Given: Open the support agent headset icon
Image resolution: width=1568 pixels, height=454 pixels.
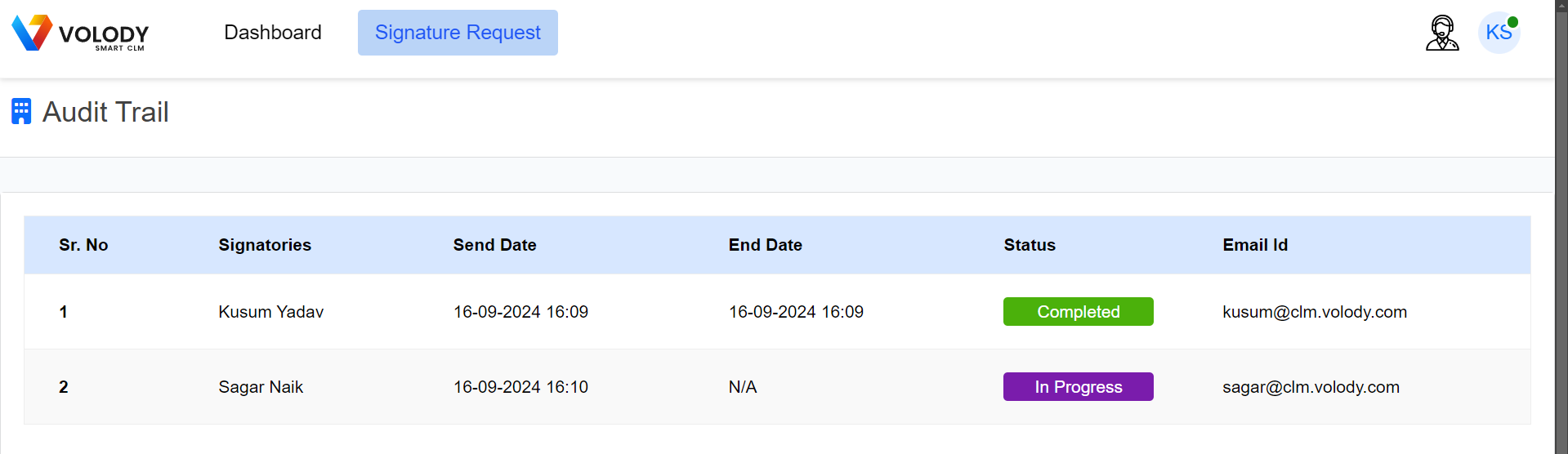Looking at the screenshot, I should pos(1442,33).
